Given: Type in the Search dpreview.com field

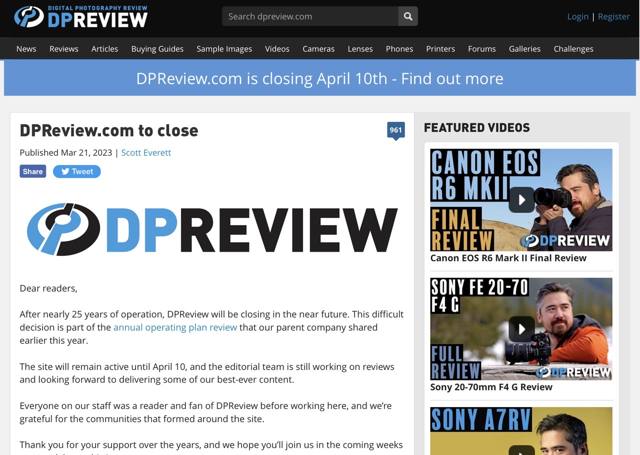Looking at the screenshot, I should (309, 16).
